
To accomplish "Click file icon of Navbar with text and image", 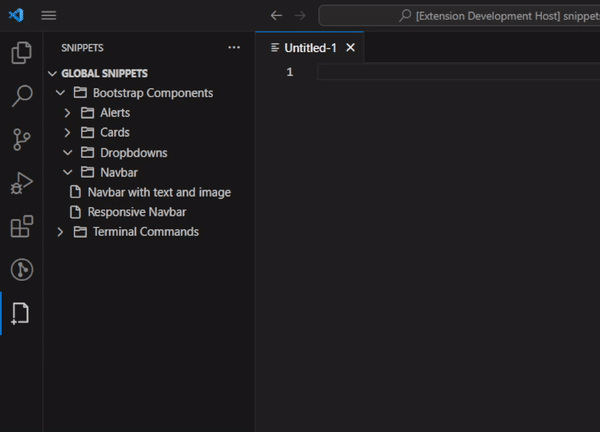I will [x=75, y=192].
